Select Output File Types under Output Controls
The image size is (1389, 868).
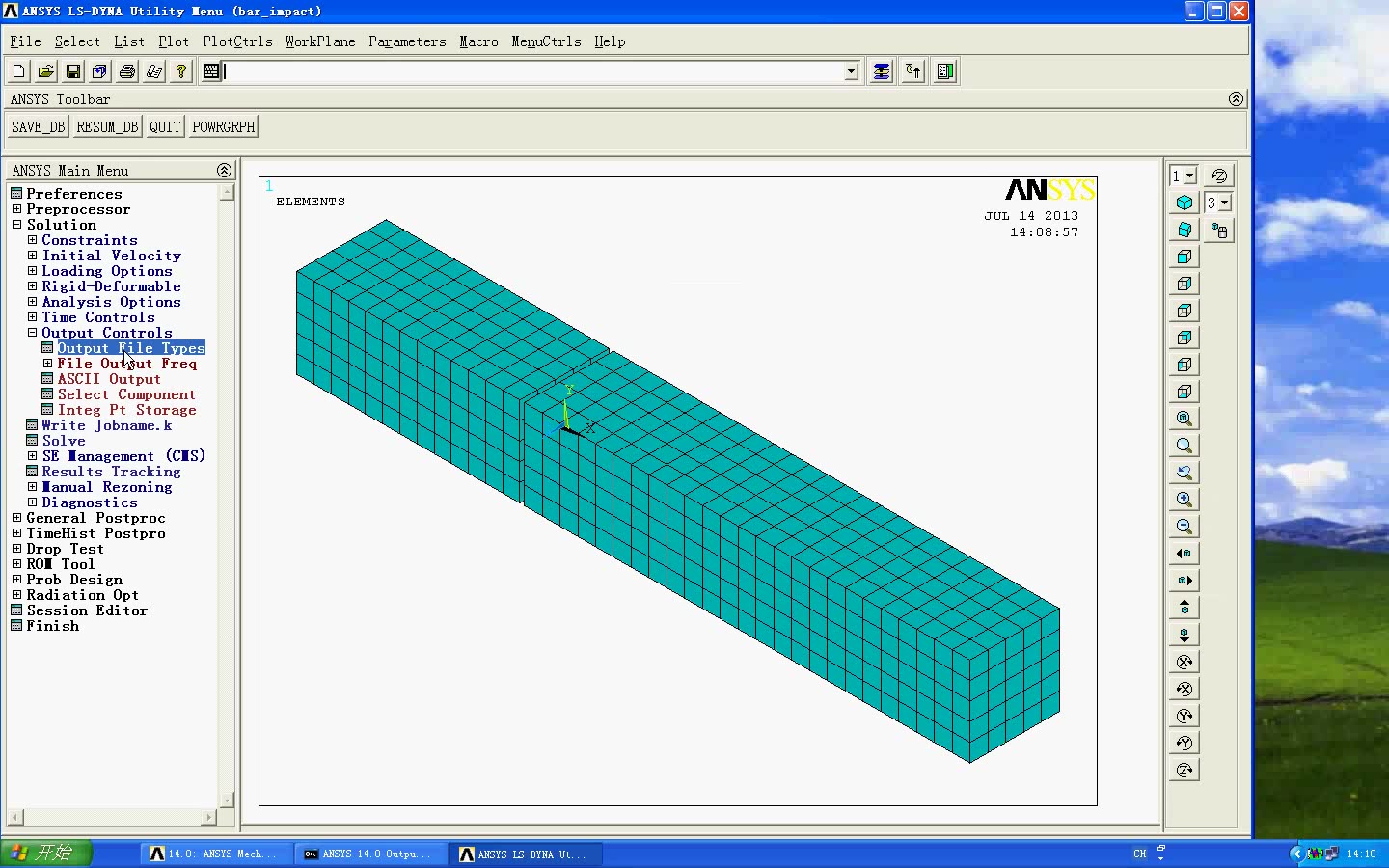(130, 348)
